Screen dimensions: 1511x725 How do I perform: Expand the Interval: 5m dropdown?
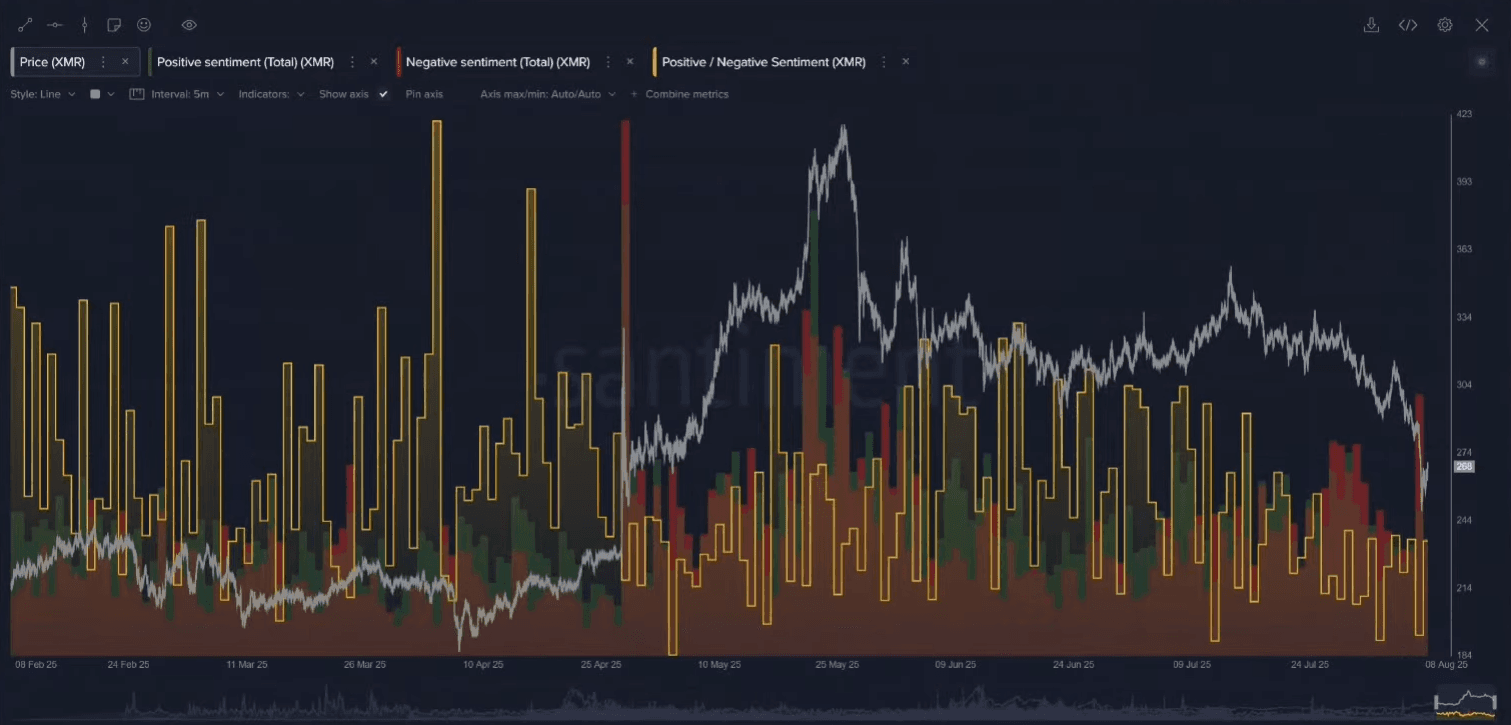[178, 94]
